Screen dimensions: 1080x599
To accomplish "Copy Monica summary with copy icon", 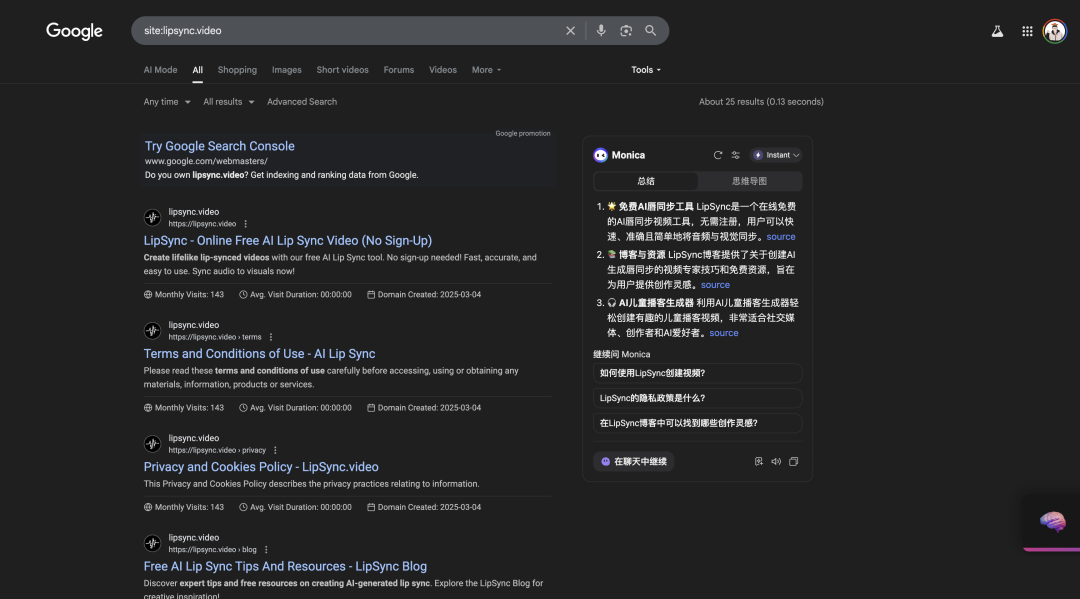I will 793,461.
